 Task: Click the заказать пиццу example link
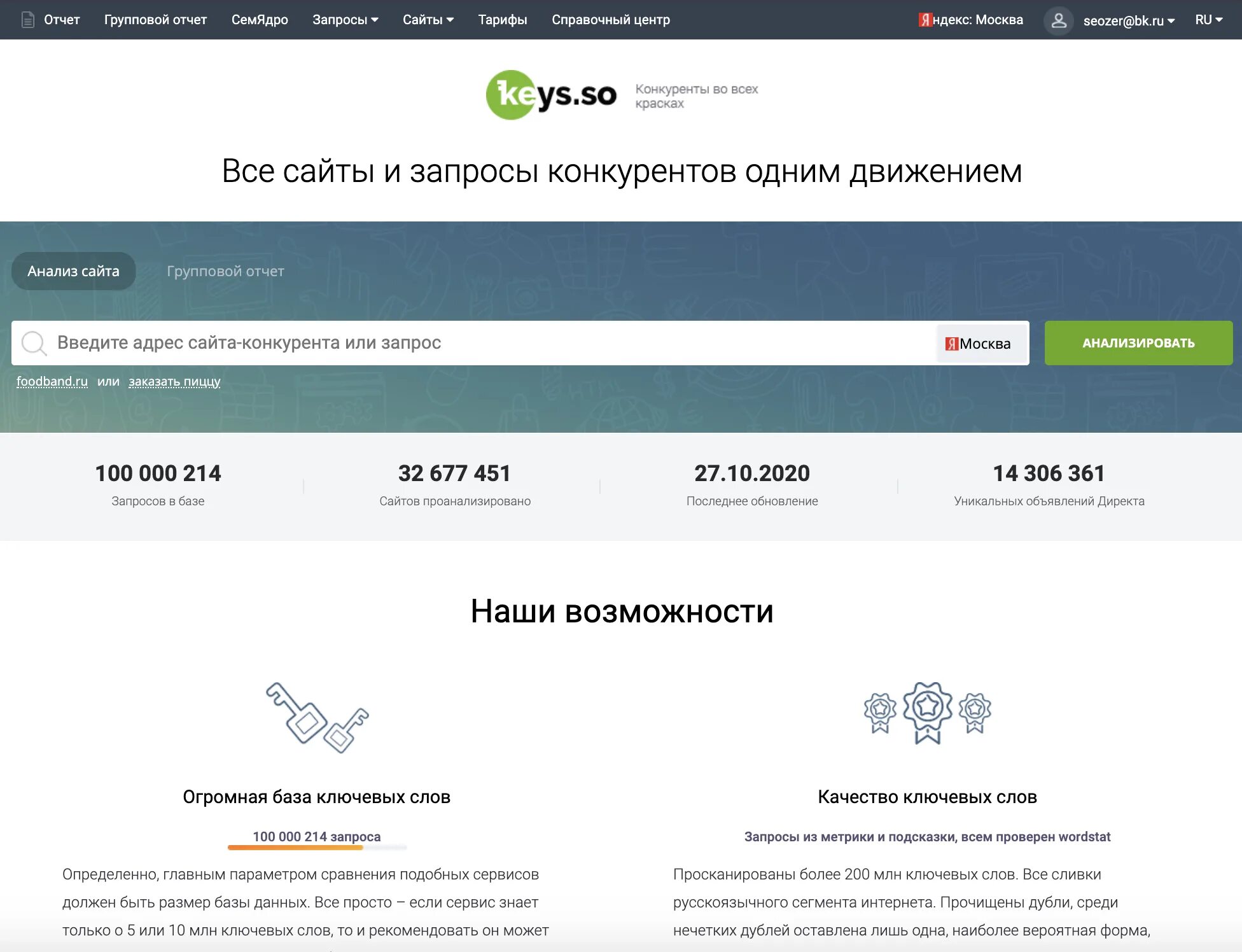tap(174, 381)
